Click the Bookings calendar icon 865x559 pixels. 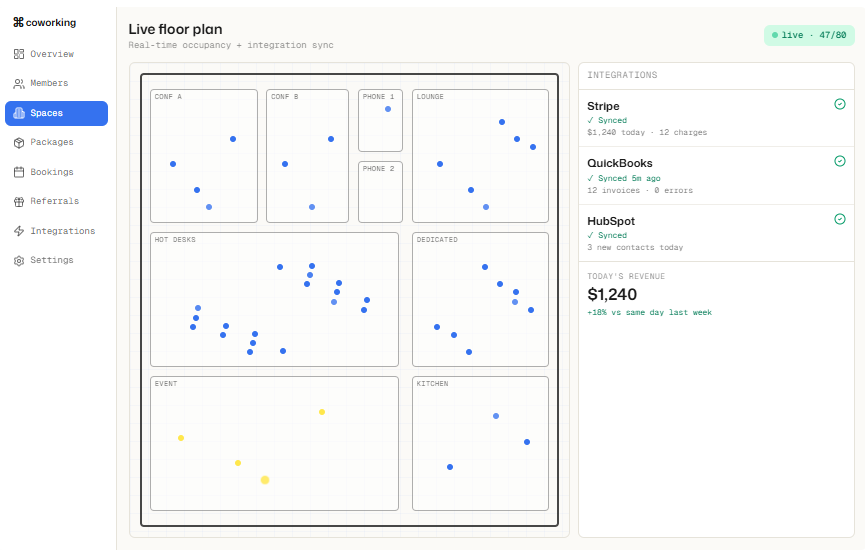coord(19,172)
